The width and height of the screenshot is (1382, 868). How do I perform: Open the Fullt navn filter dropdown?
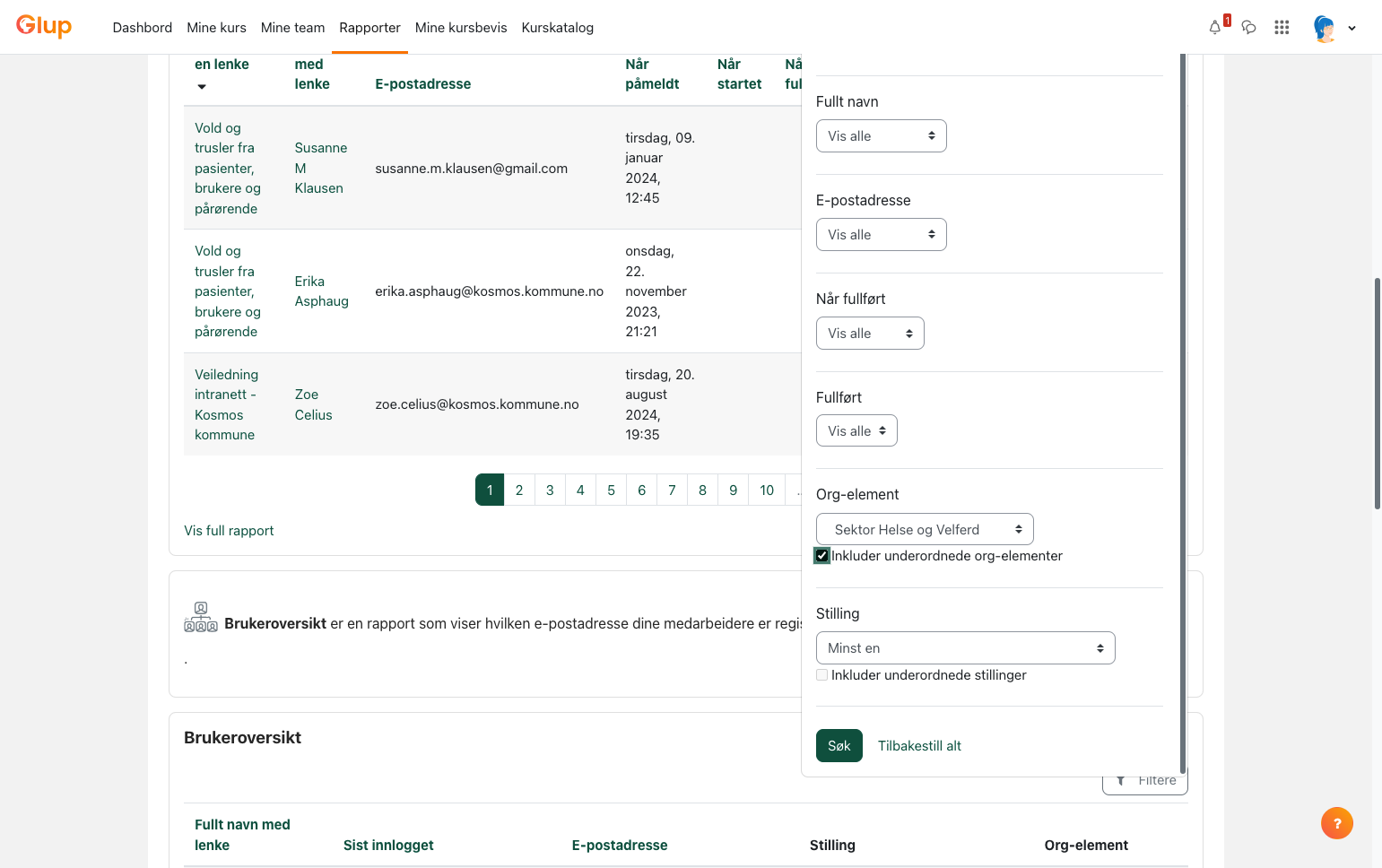point(881,136)
